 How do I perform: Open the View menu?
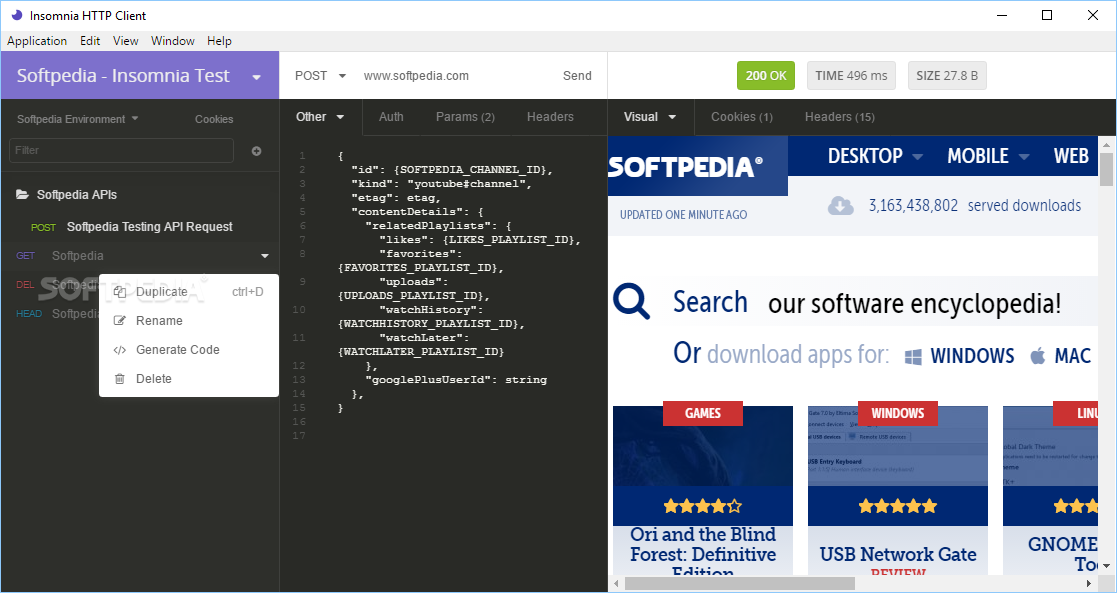pos(125,41)
